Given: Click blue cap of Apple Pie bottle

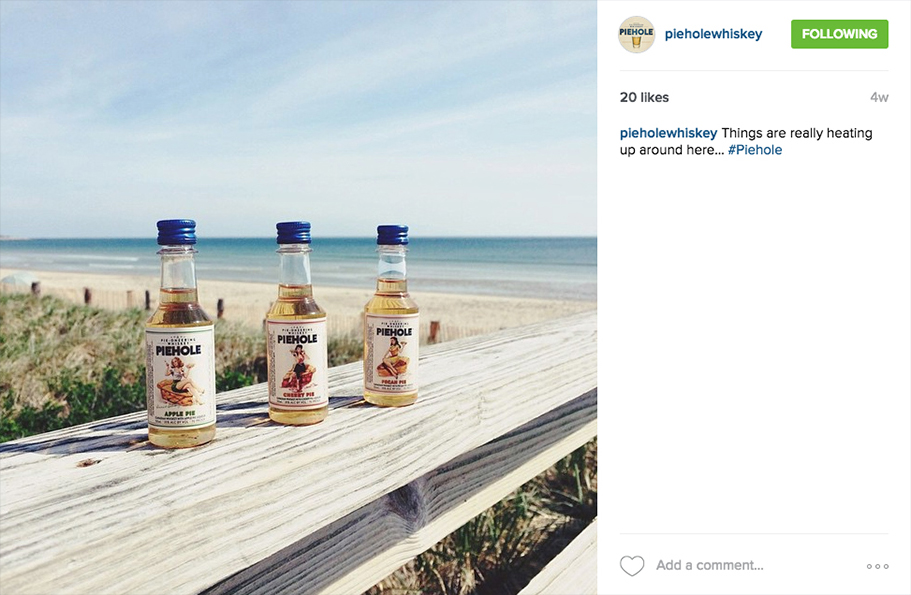Looking at the screenshot, I should [177, 232].
